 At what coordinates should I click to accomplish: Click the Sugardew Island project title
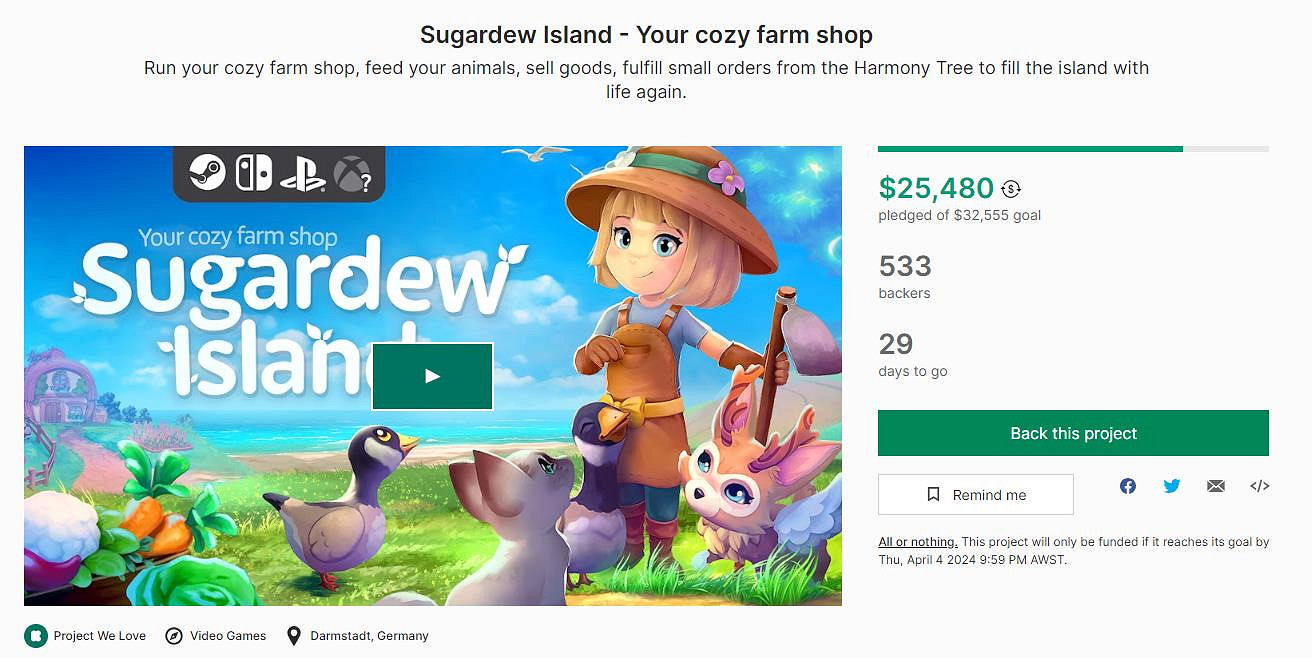(646, 35)
